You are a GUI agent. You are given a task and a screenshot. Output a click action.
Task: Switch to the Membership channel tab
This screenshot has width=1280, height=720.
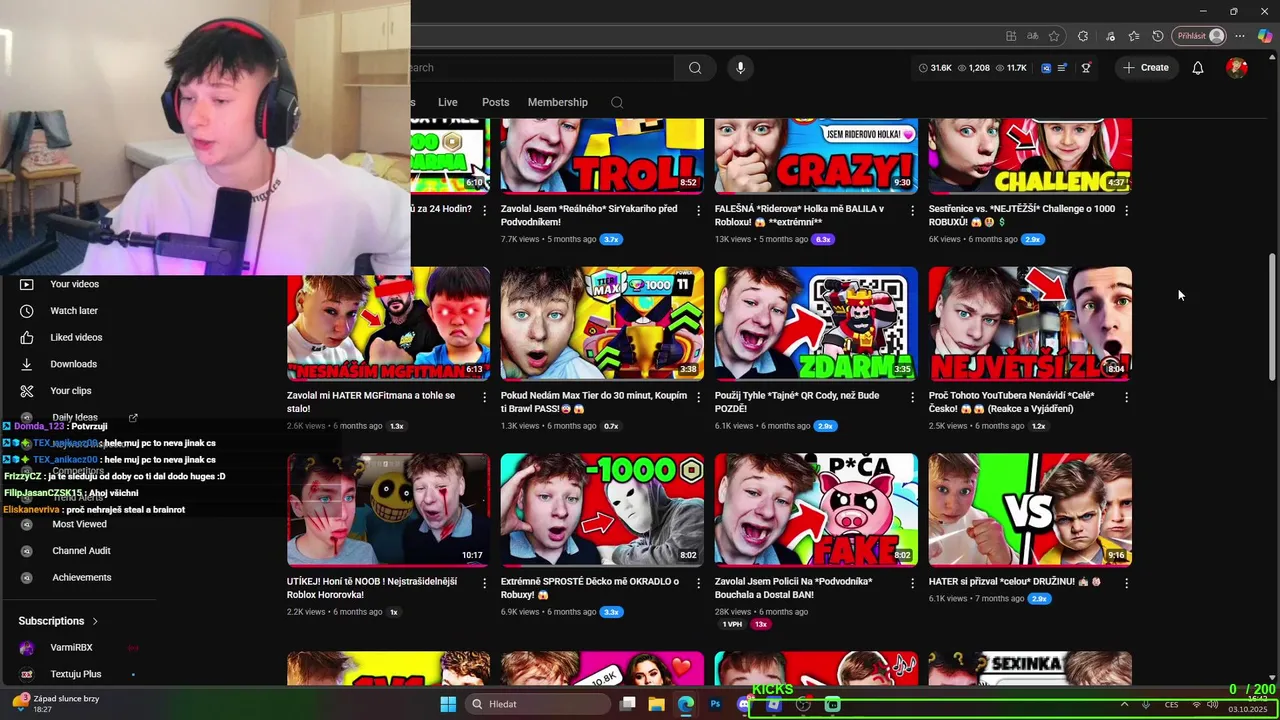coord(558,102)
